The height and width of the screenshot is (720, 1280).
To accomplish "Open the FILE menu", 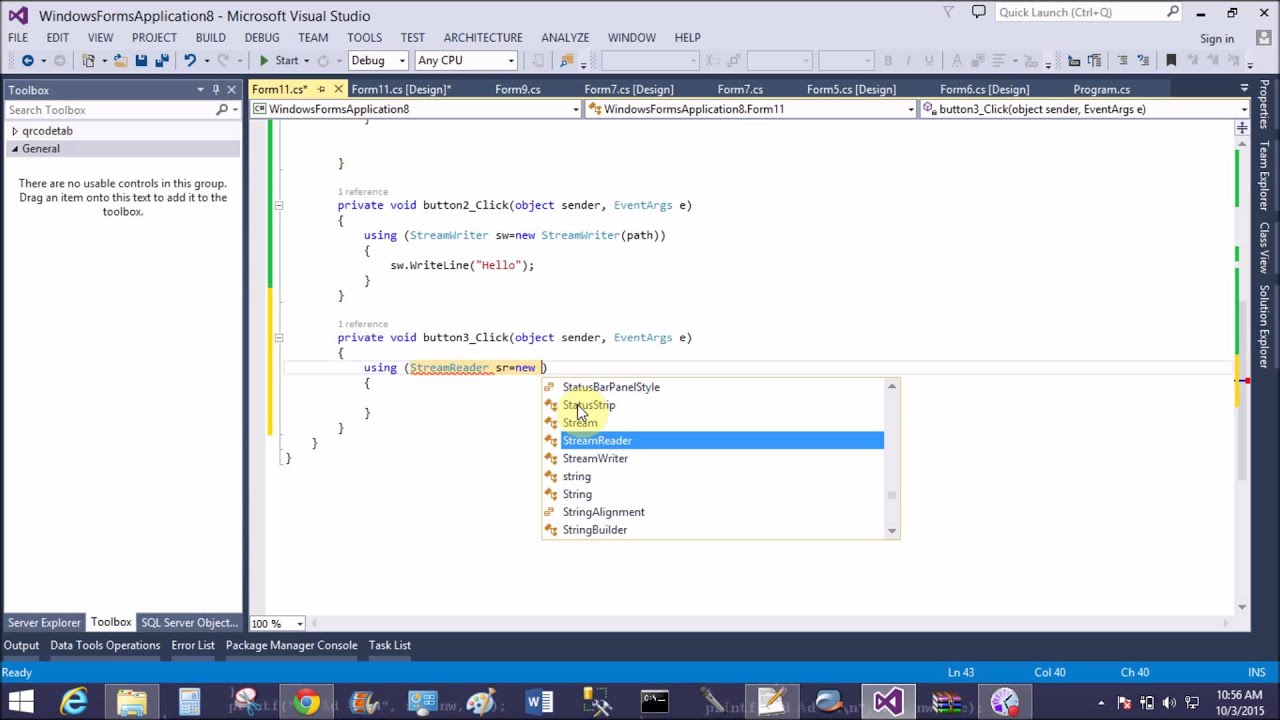I will [18, 37].
